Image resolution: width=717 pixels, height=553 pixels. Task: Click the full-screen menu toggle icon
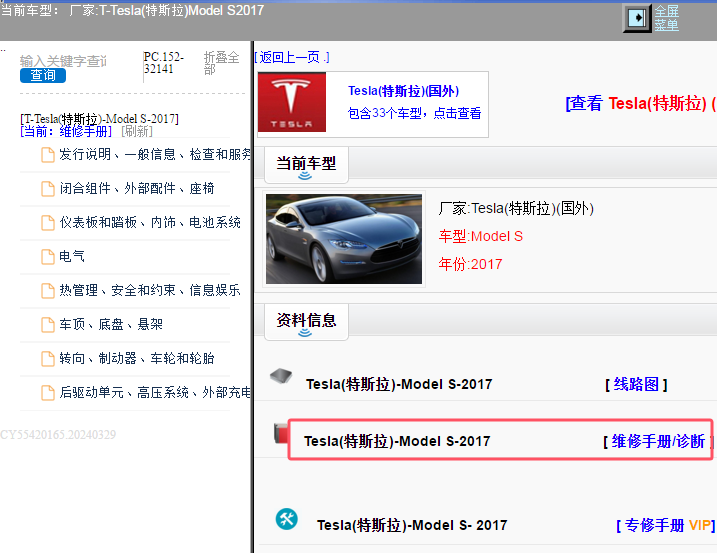click(637, 18)
